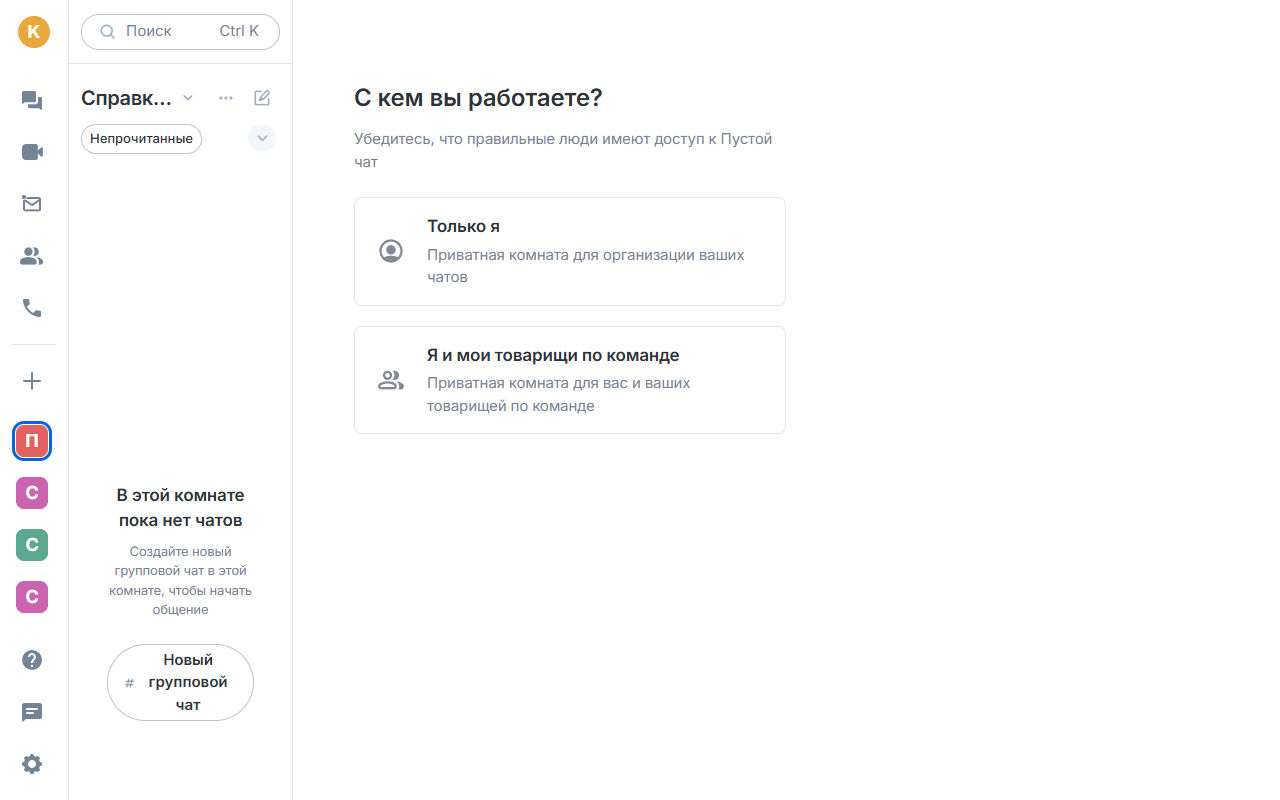
Task: Click the compose new chat pencil icon
Action: coord(262,98)
